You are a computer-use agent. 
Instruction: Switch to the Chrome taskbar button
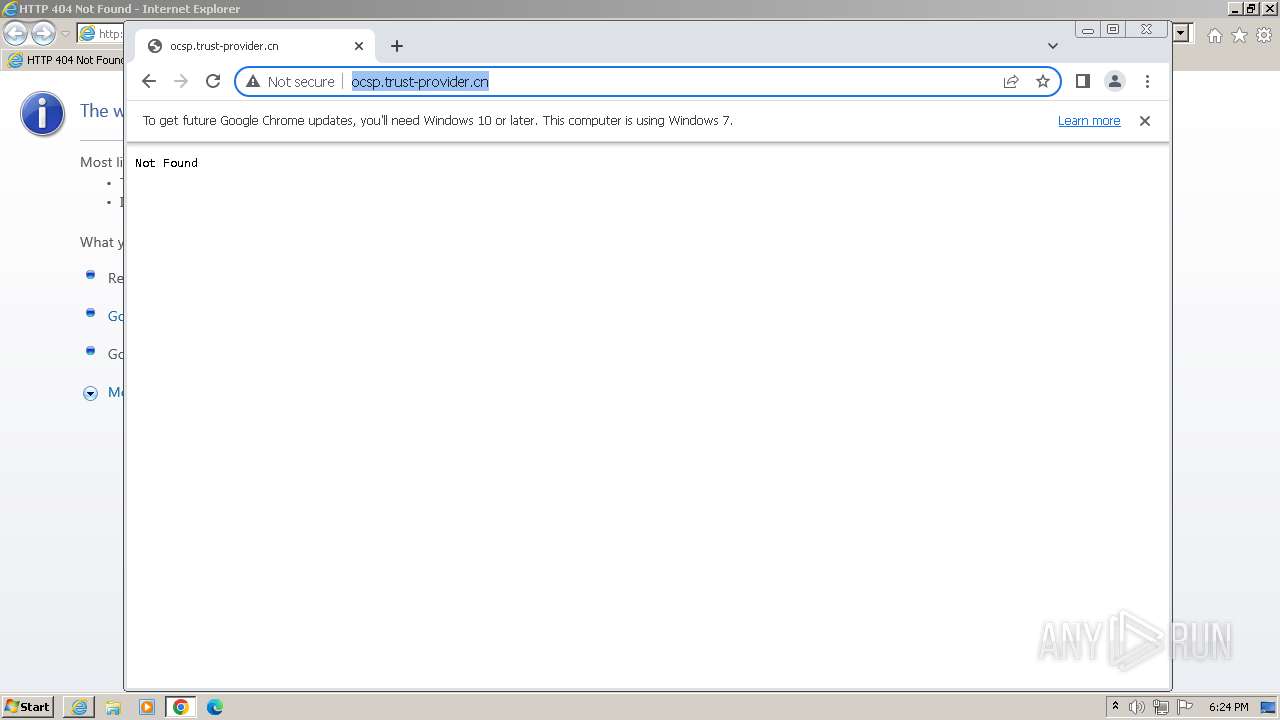[181, 707]
